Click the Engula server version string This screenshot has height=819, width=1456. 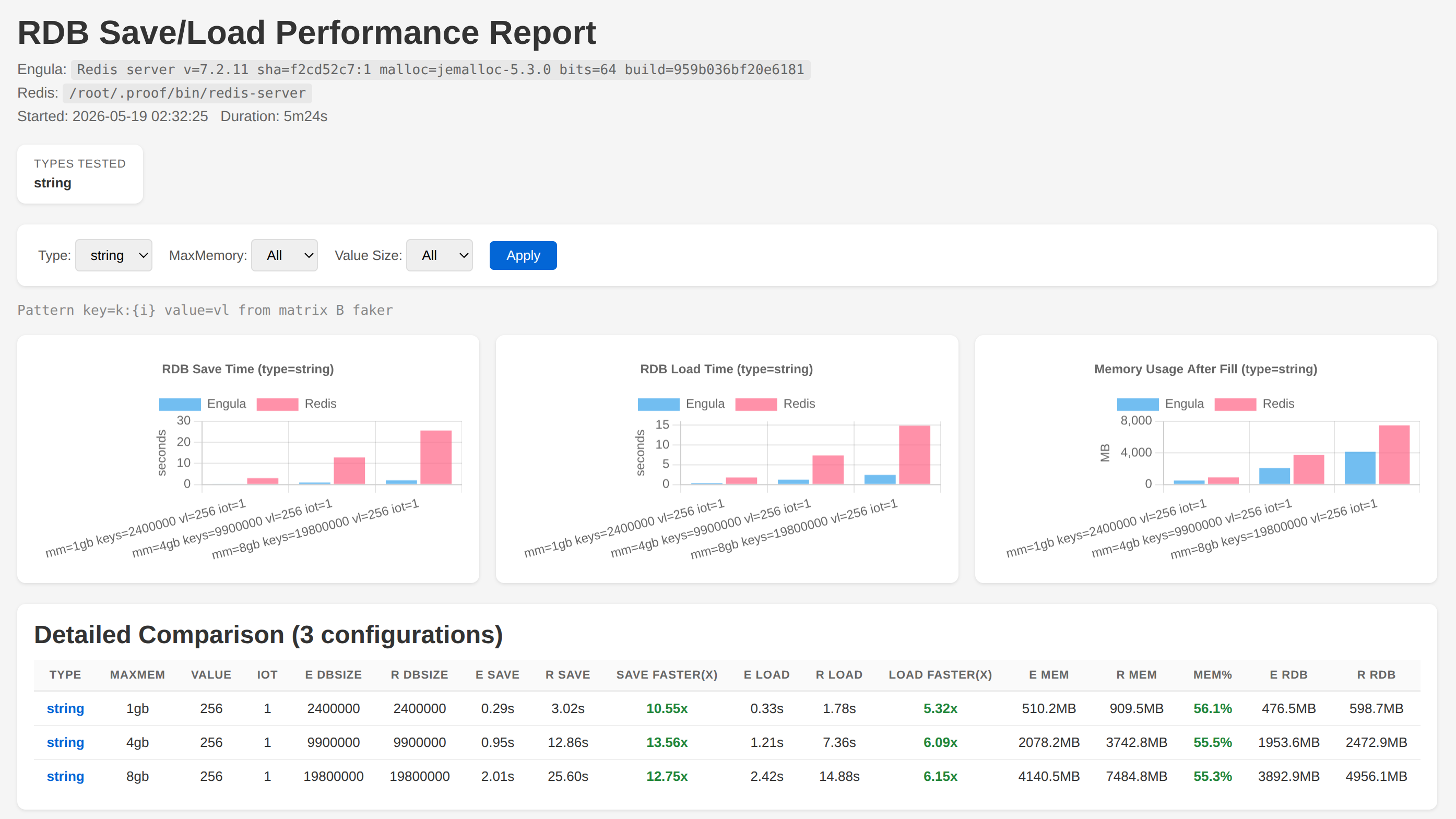click(440, 69)
